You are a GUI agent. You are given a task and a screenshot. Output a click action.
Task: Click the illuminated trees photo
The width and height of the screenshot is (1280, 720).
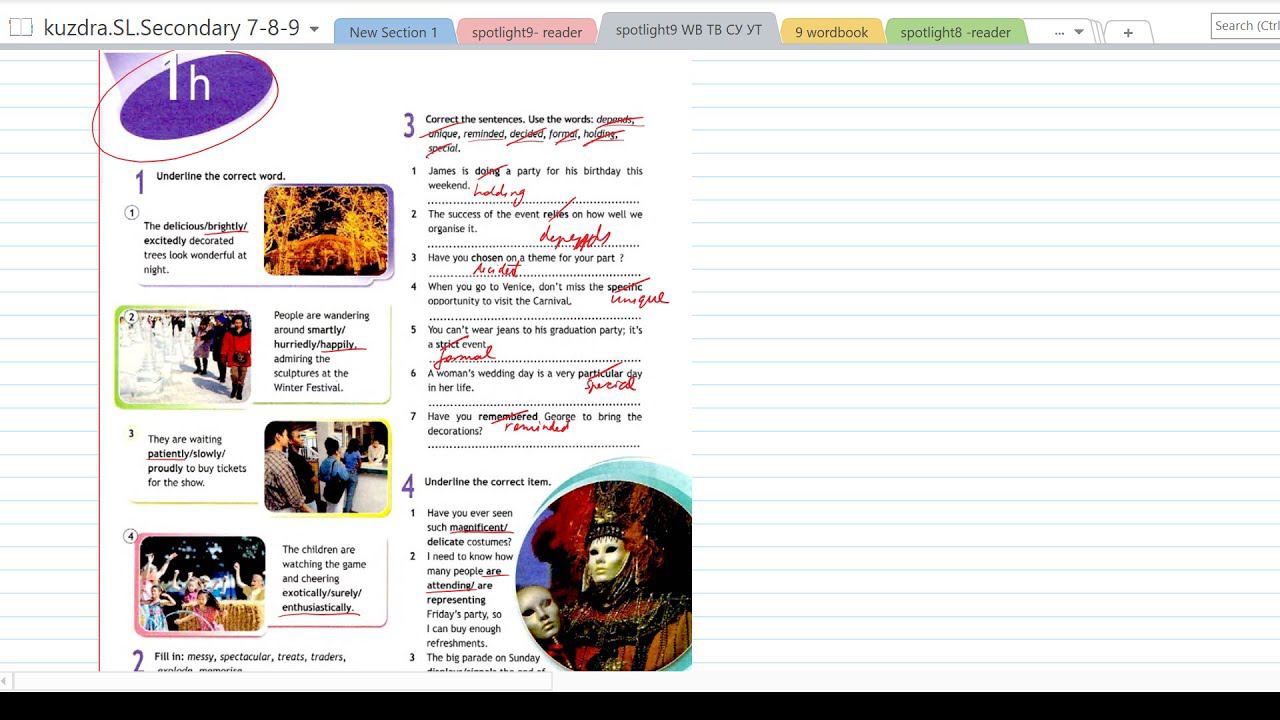tap(326, 231)
